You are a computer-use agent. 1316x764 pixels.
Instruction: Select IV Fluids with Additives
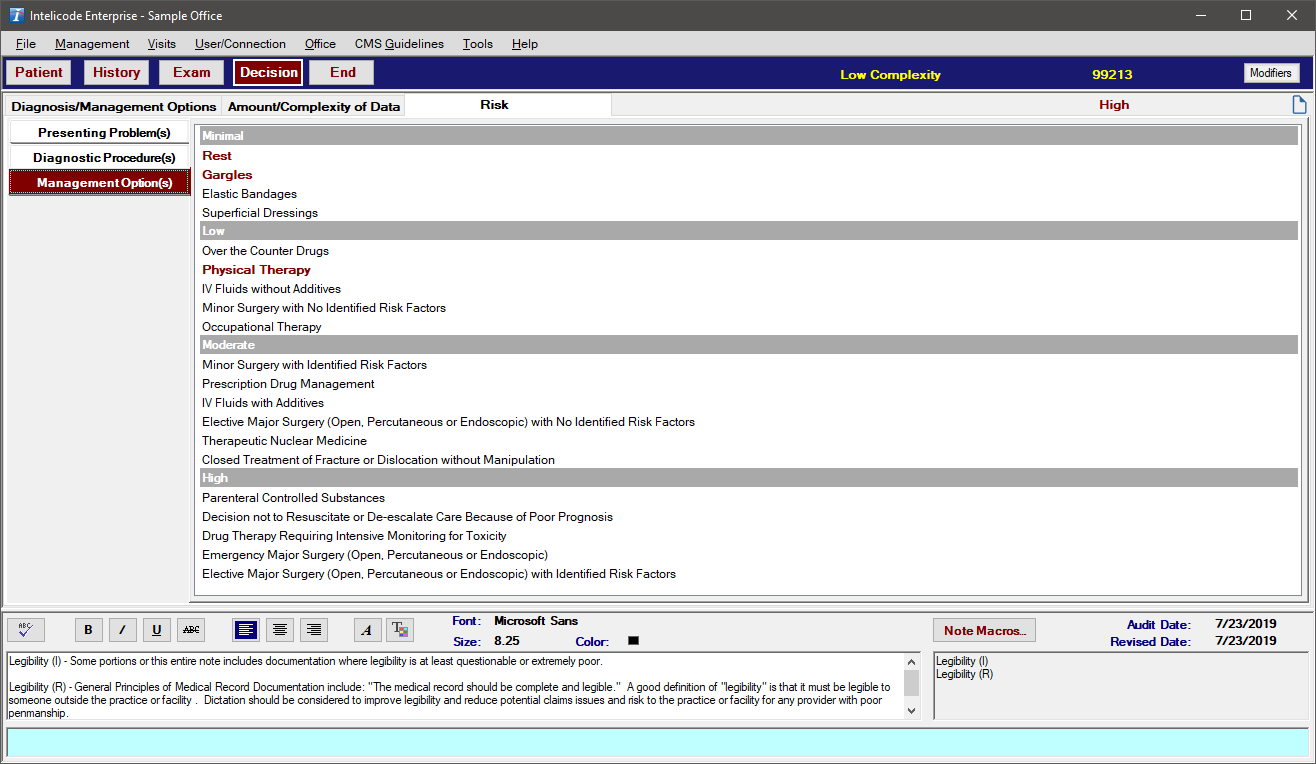pyautogui.click(x=263, y=403)
